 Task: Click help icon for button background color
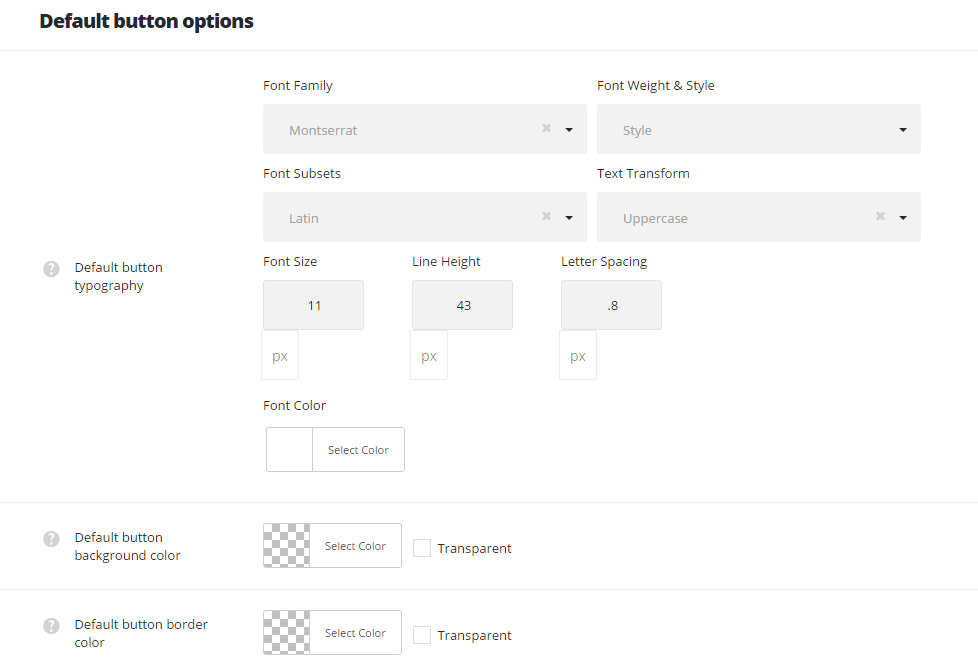pyautogui.click(x=52, y=539)
